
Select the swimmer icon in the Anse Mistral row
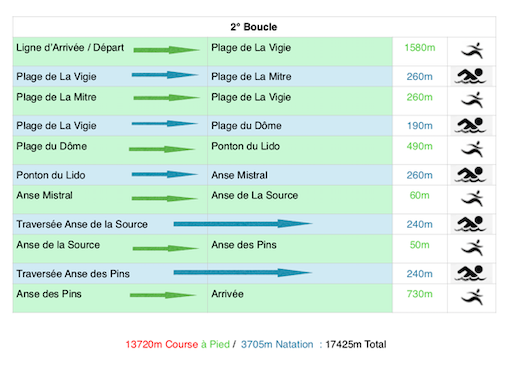(x=471, y=175)
